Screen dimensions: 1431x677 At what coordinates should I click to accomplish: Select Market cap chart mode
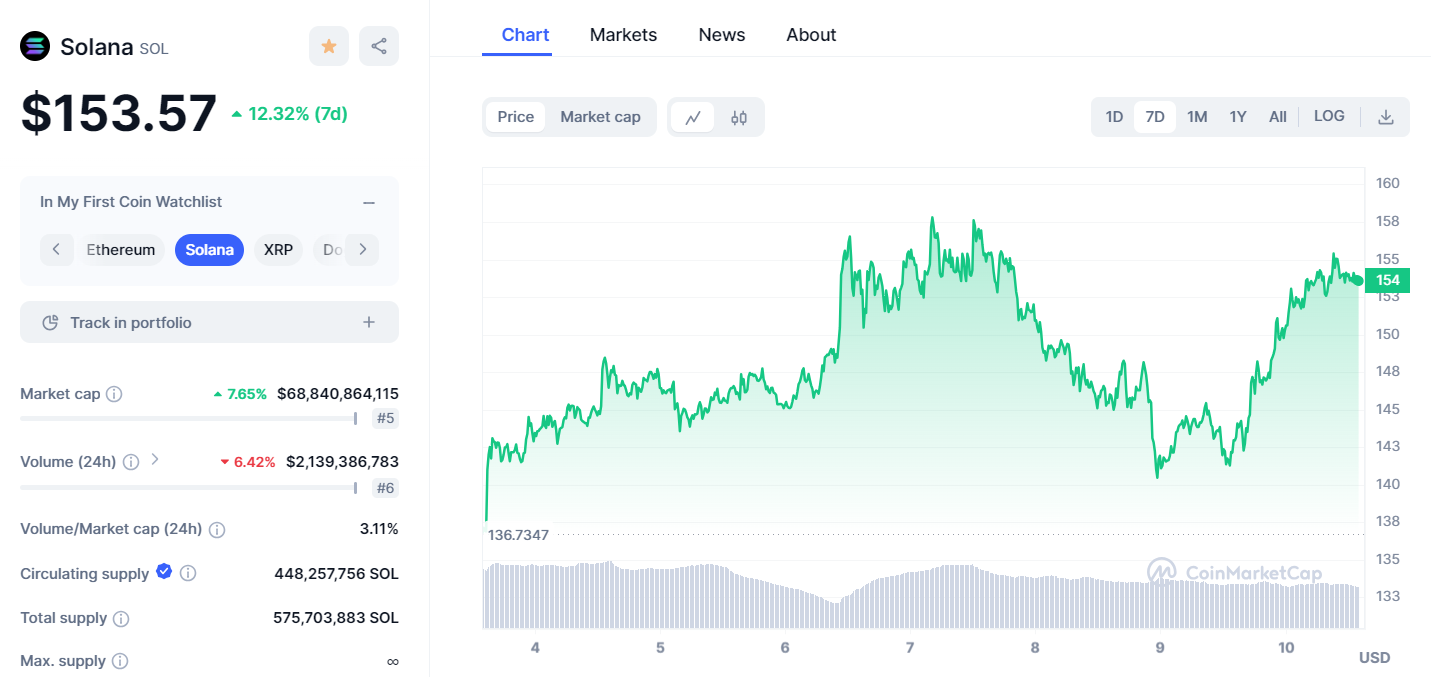[600, 117]
